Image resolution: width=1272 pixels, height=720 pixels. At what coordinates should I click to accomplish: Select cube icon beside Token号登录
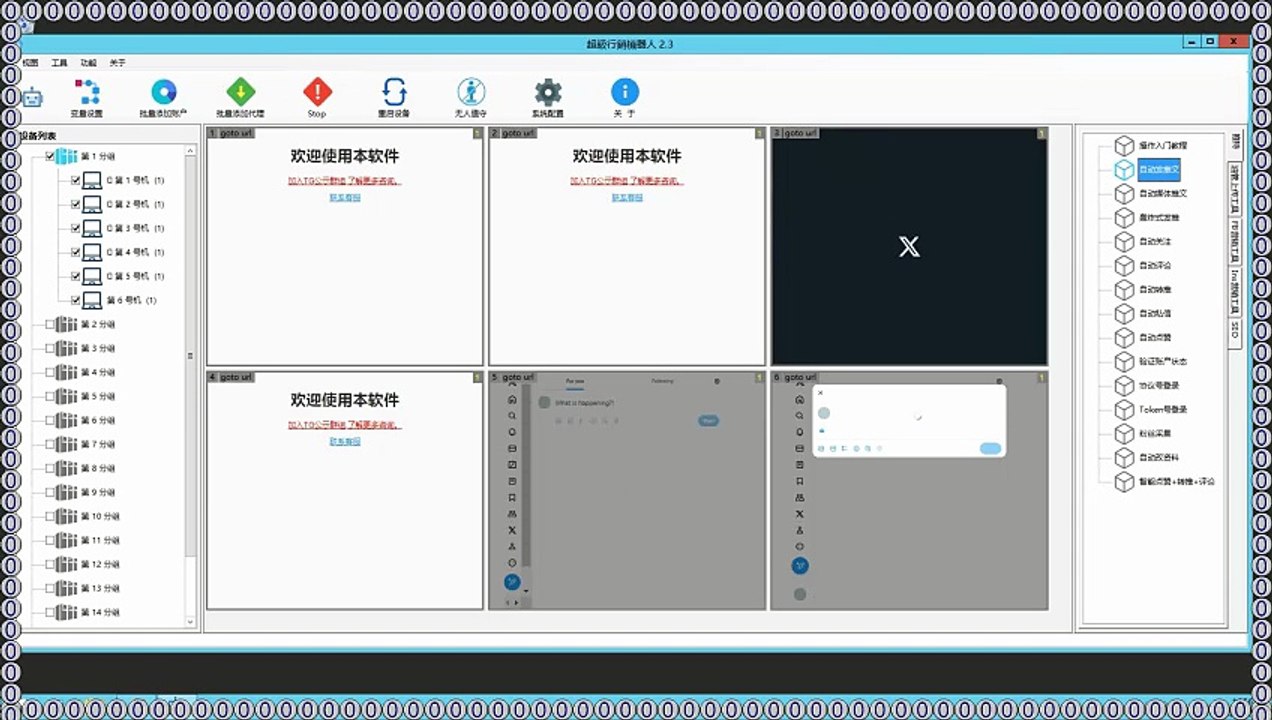[1125, 409]
